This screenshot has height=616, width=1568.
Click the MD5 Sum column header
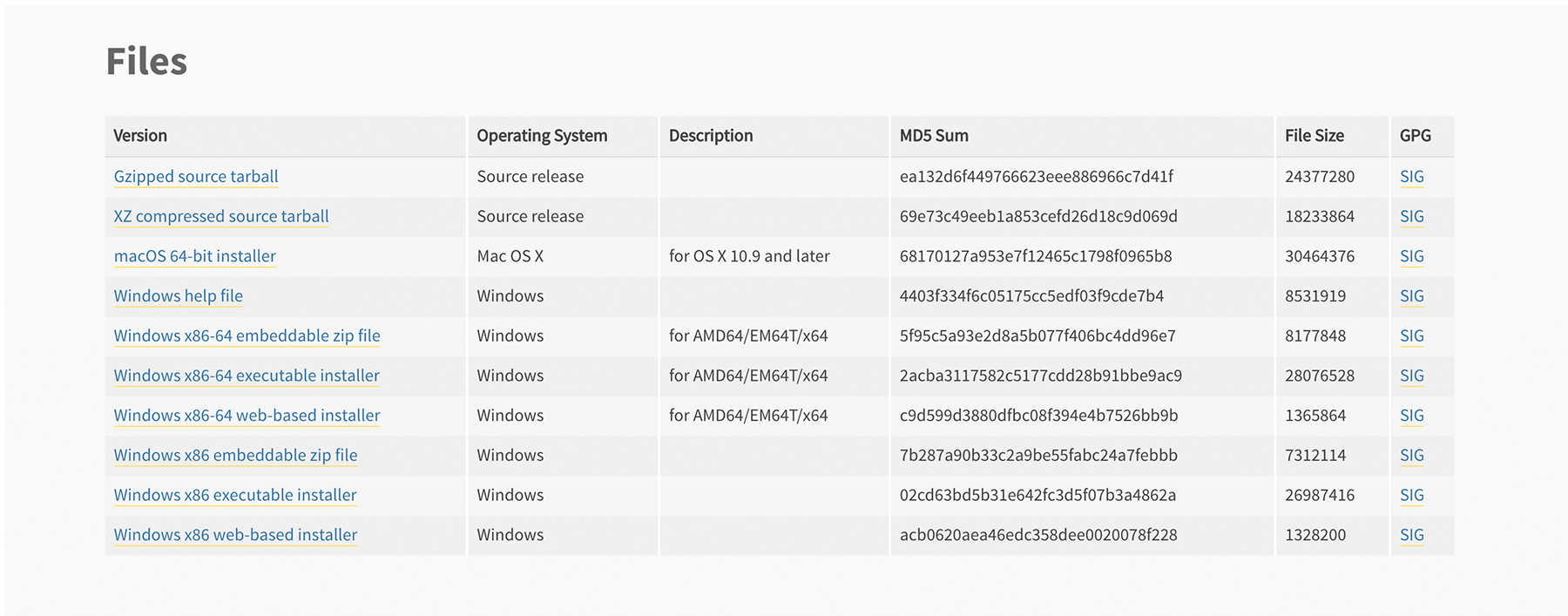[934, 136]
